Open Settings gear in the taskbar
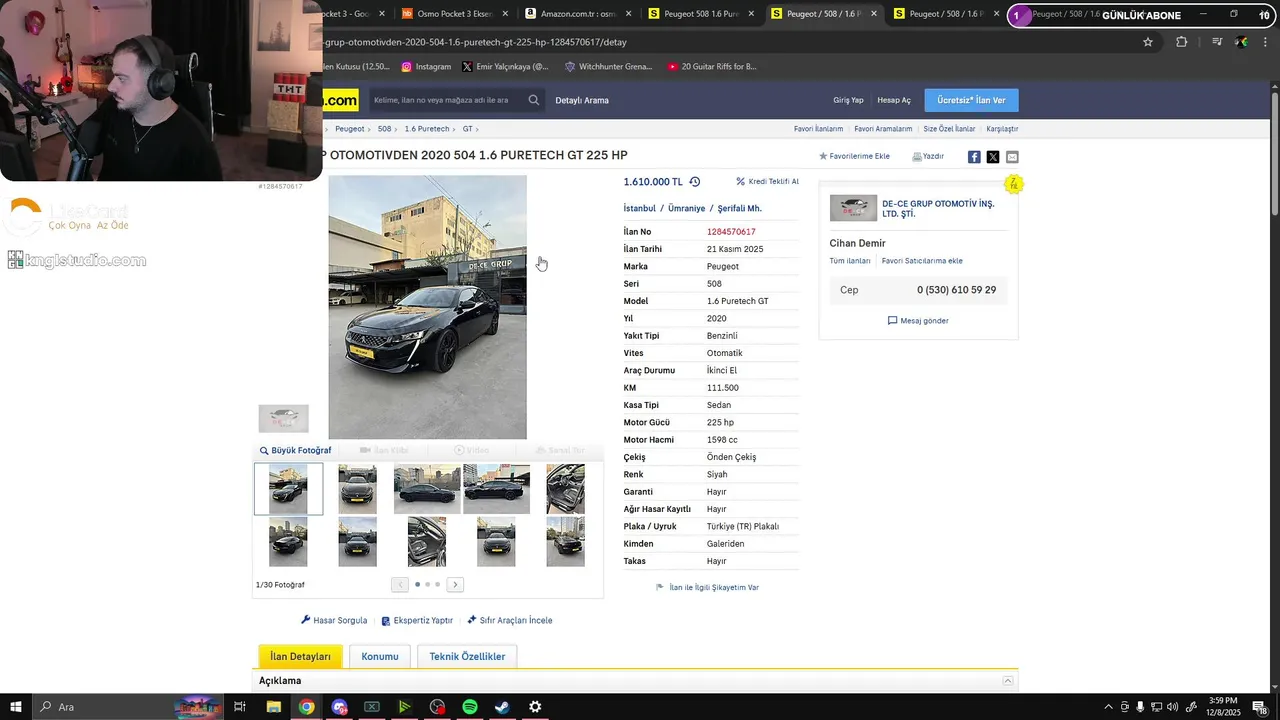Image resolution: width=1280 pixels, height=720 pixels. (535, 707)
